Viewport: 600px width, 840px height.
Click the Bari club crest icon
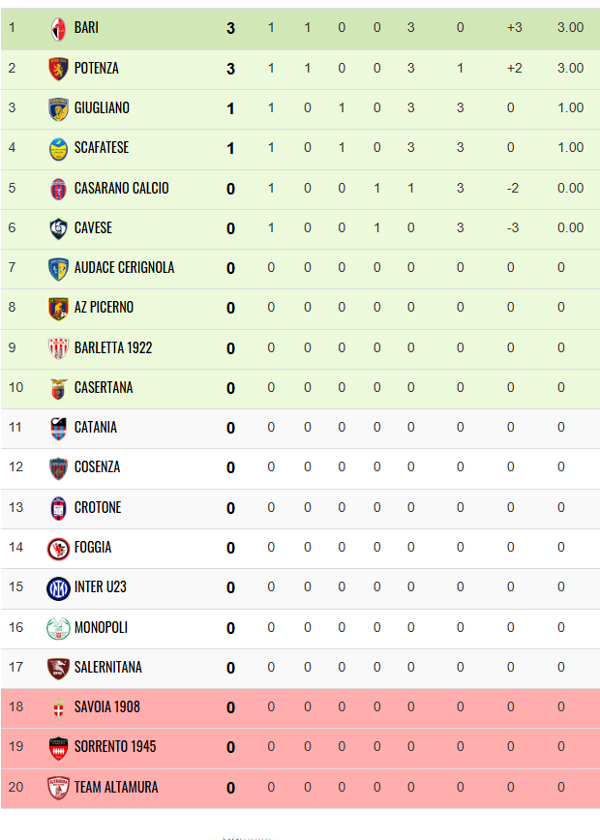(58, 29)
